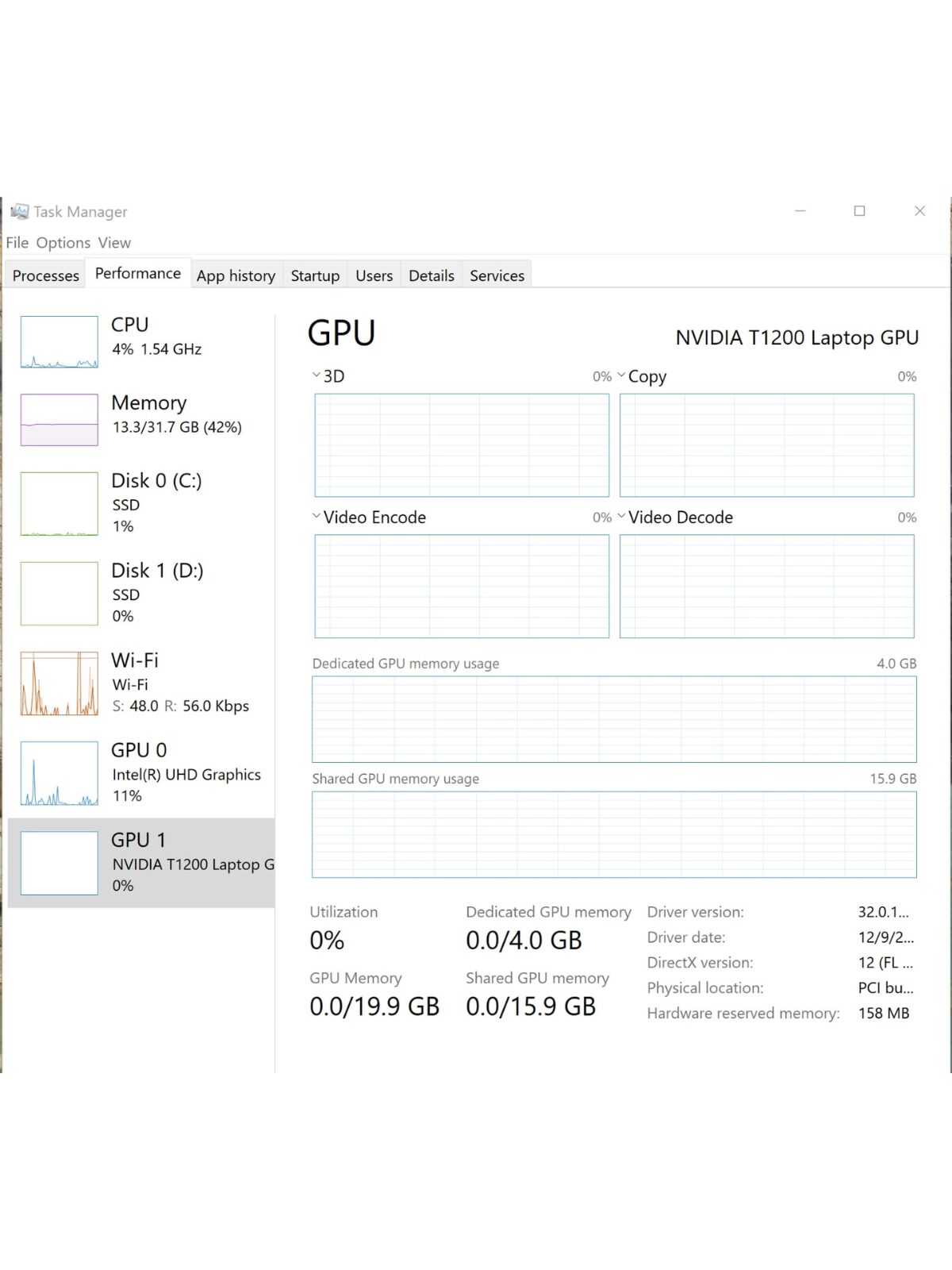This screenshot has width=952, height=1270.
Task: Click the GPU 1 mini graph thumbnail
Action: click(x=59, y=863)
